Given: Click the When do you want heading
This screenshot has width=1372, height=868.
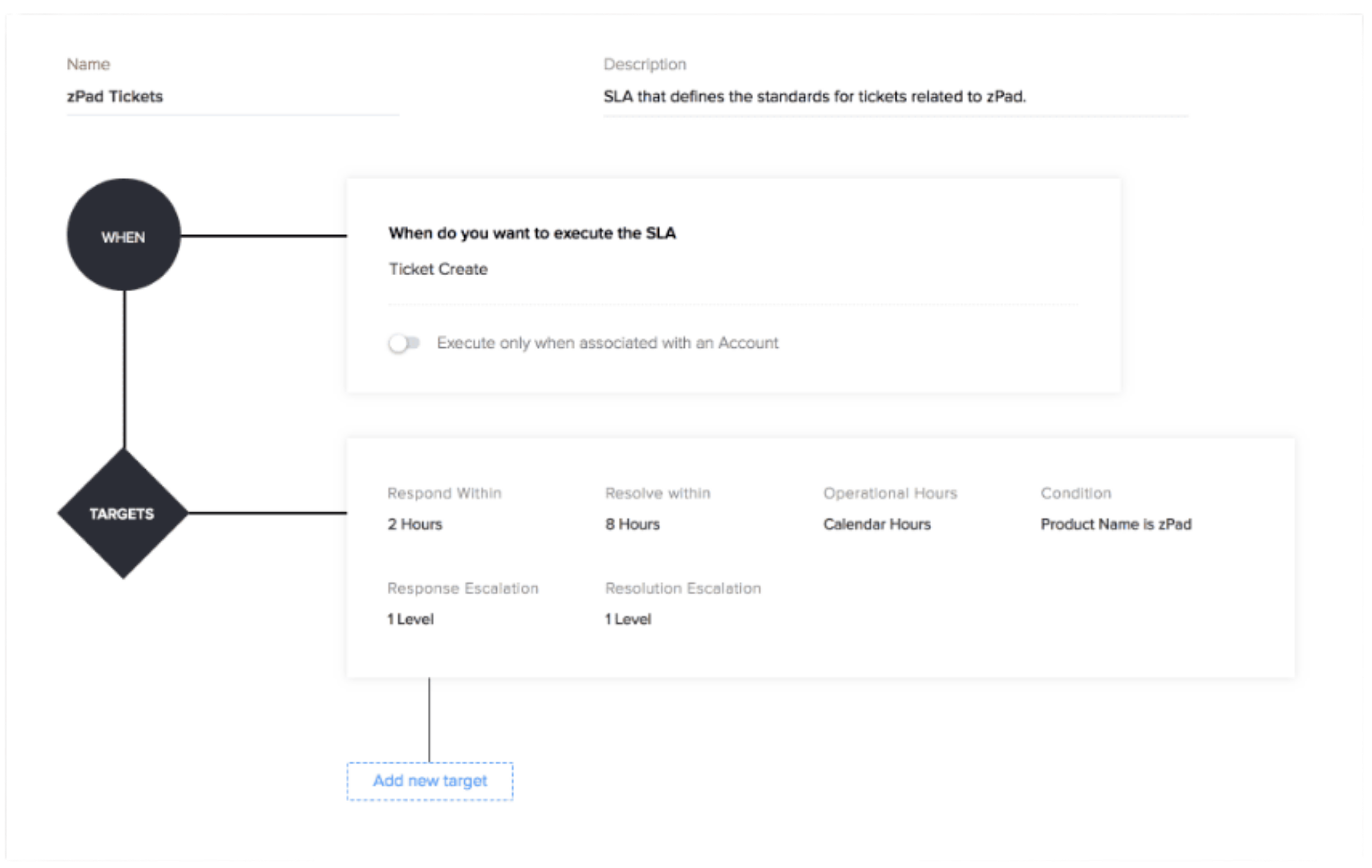Looking at the screenshot, I should pyautogui.click(x=532, y=233).
